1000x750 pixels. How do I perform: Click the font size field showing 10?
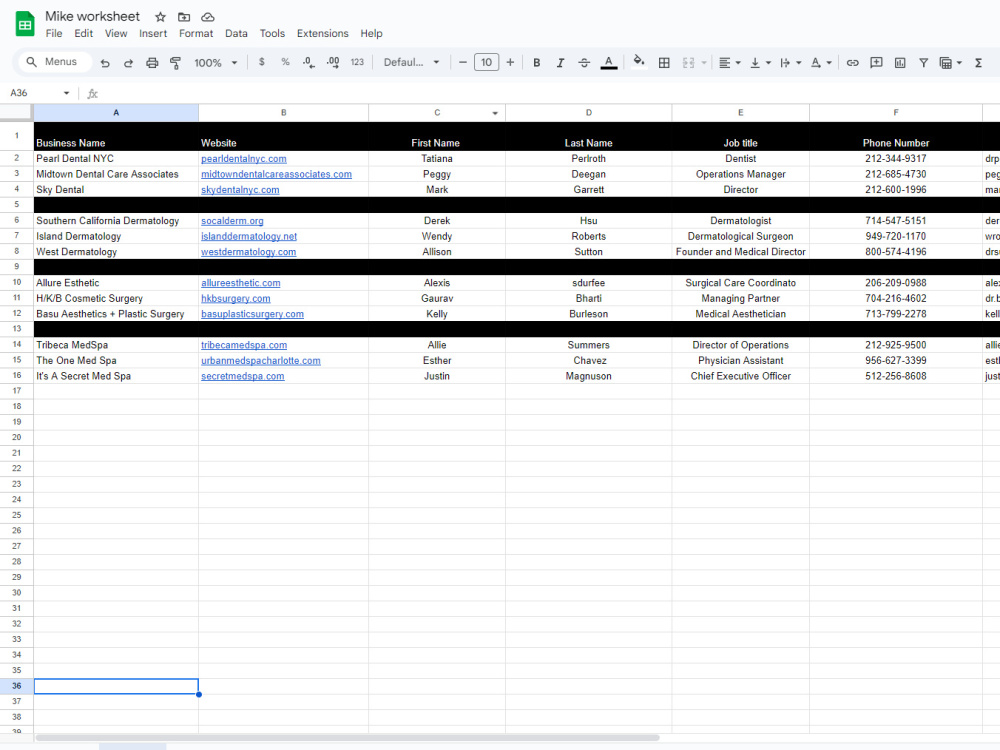point(487,62)
